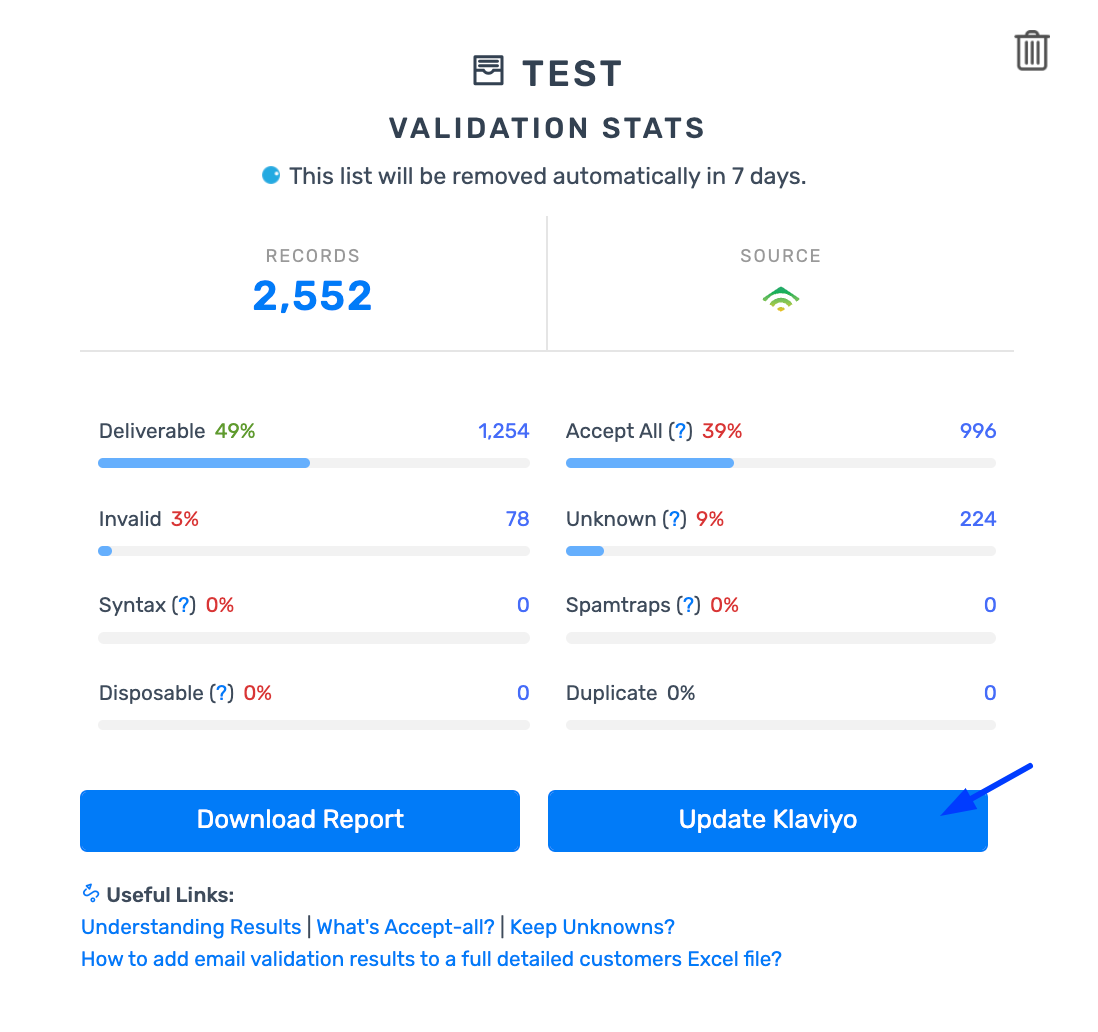1098x1032 pixels.
Task: Click the Deliverable progress bar
Action: [314, 463]
